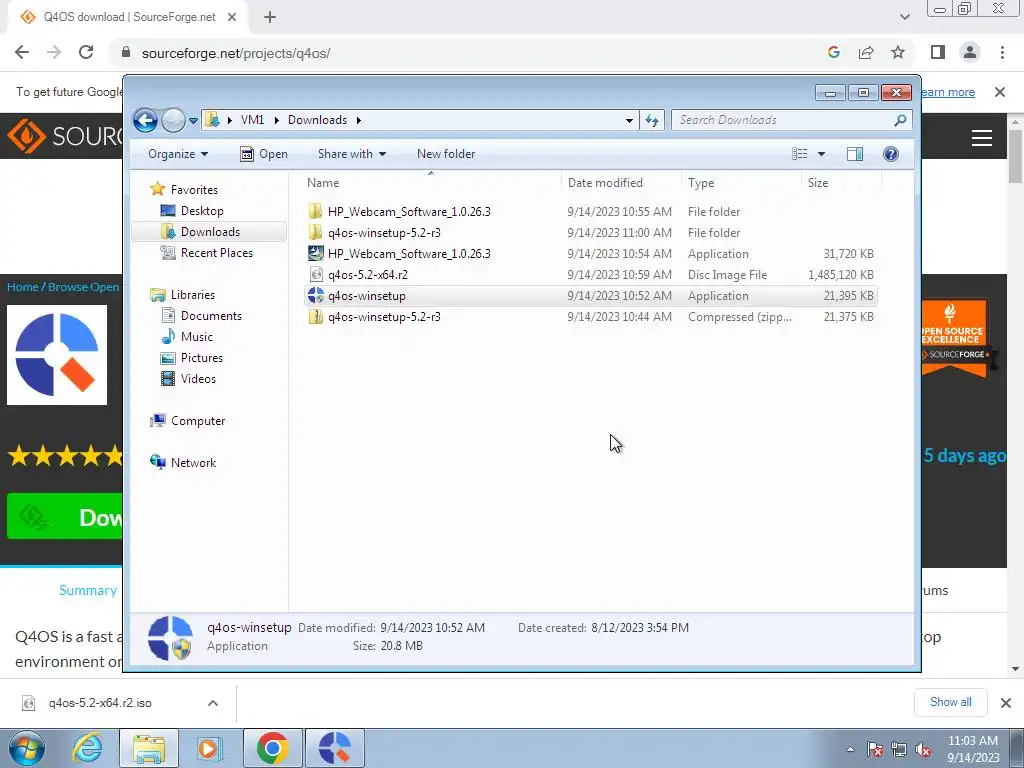This screenshot has height=768, width=1024.
Task: Select Downloads in navigation pane
Action: coord(210,232)
